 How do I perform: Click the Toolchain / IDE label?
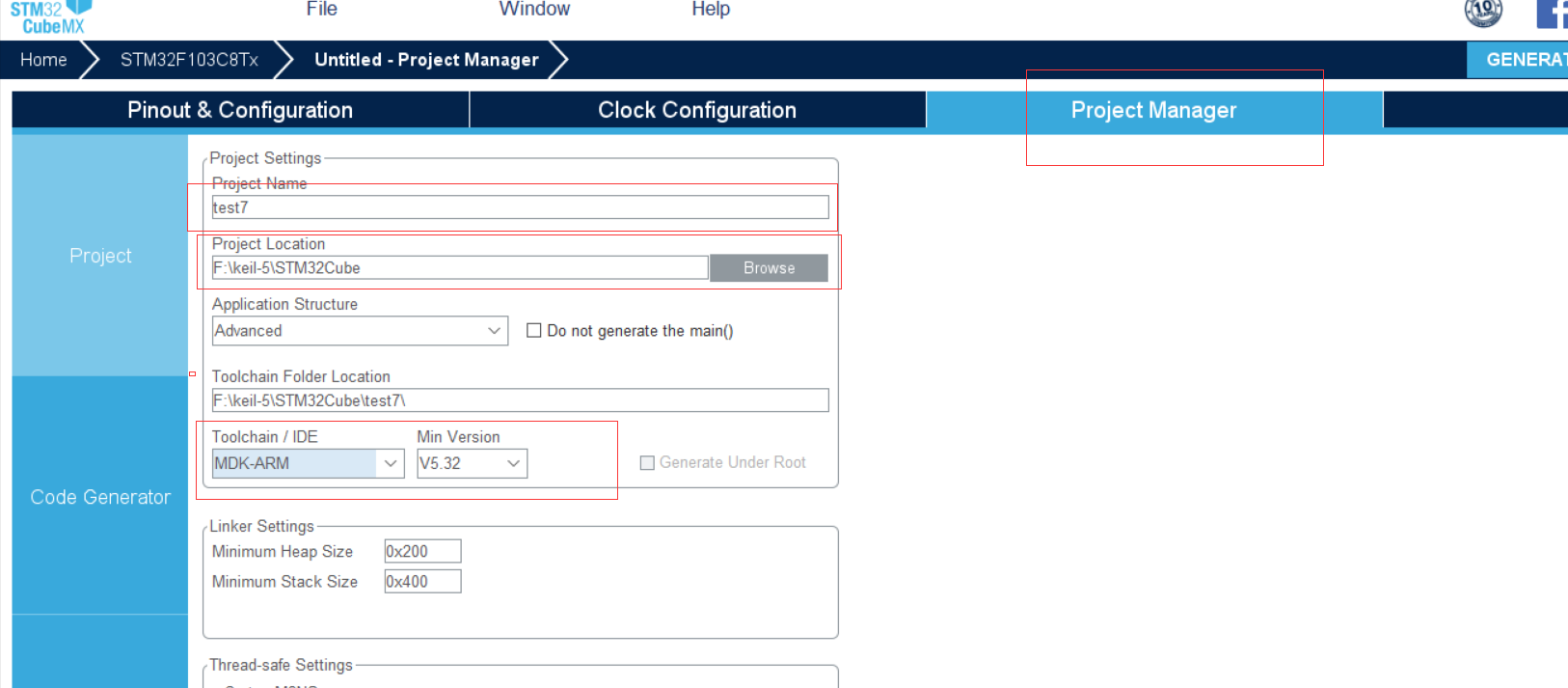click(264, 437)
